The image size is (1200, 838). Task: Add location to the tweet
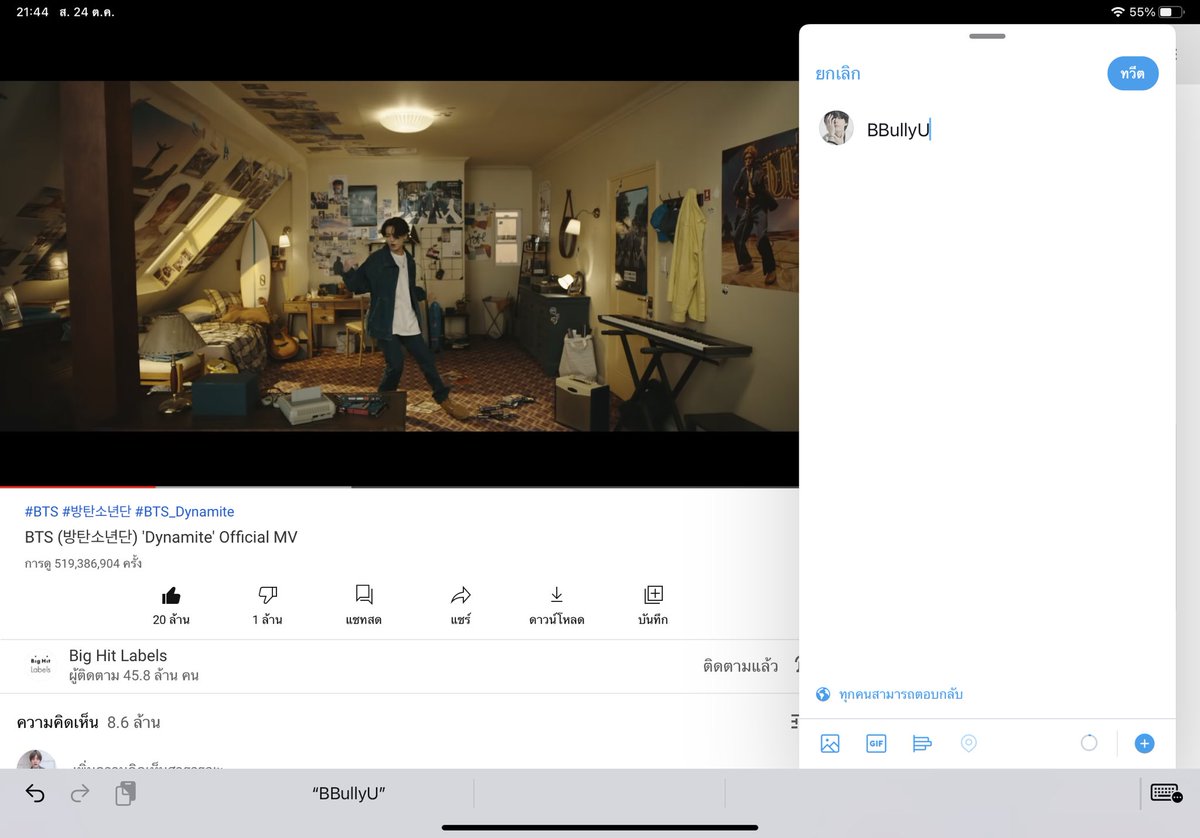(x=968, y=743)
